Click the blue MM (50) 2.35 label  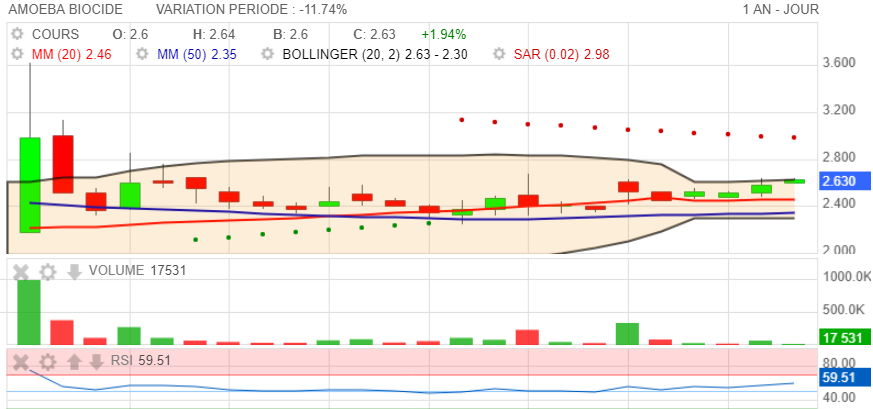point(197,55)
